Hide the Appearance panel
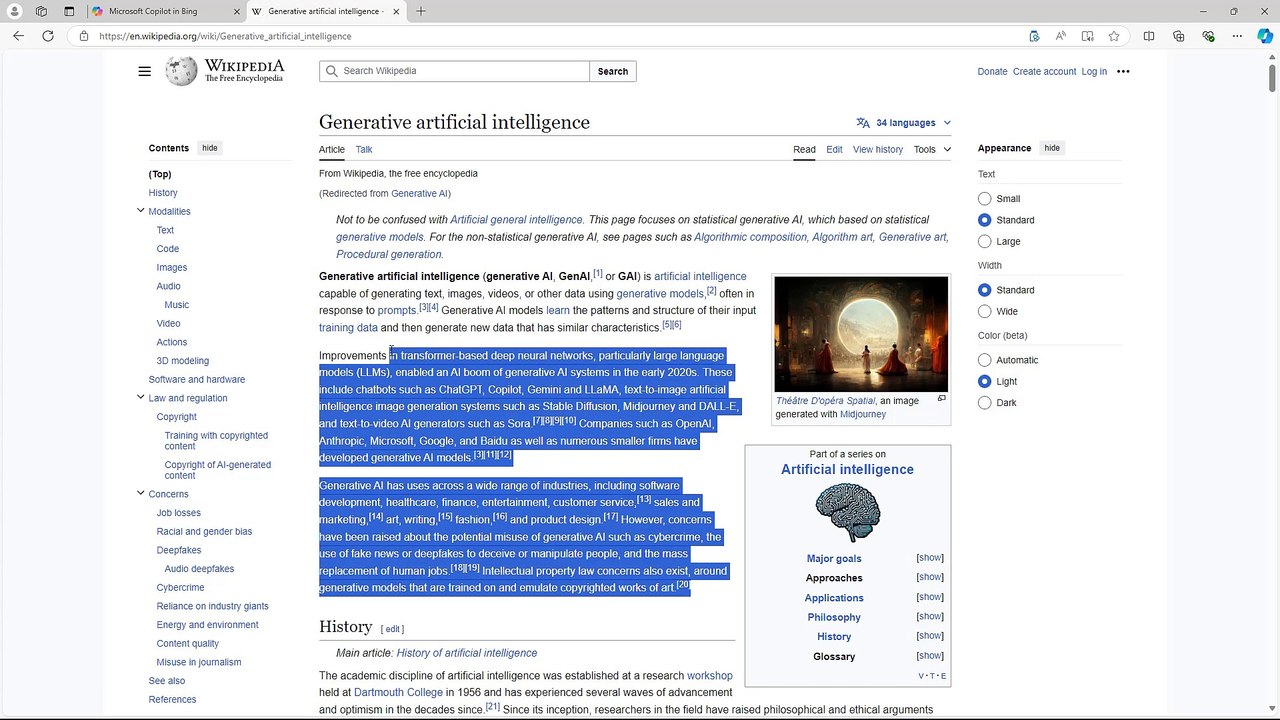This screenshot has height=720, width=1280. point(1052,148)
